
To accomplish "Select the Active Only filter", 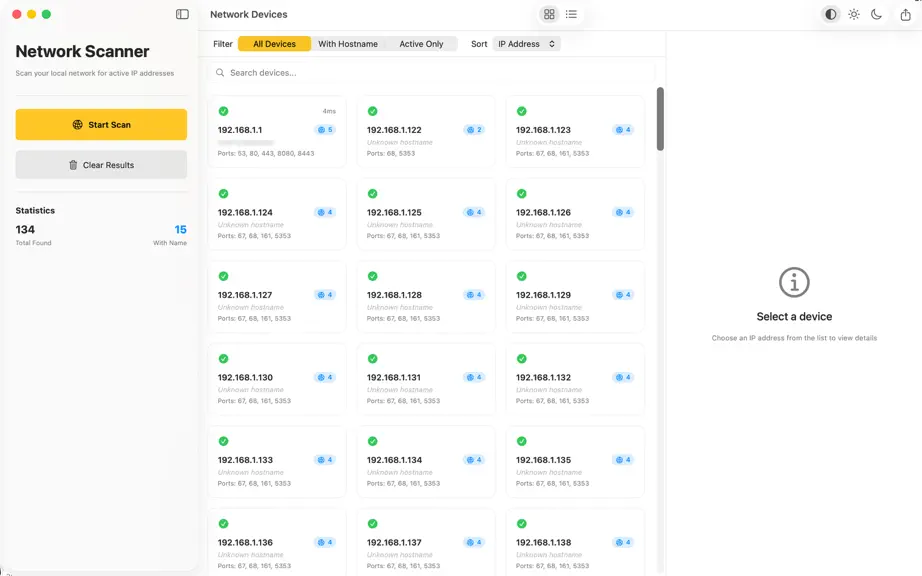I will pyautogui.click(x=421, y=43).
